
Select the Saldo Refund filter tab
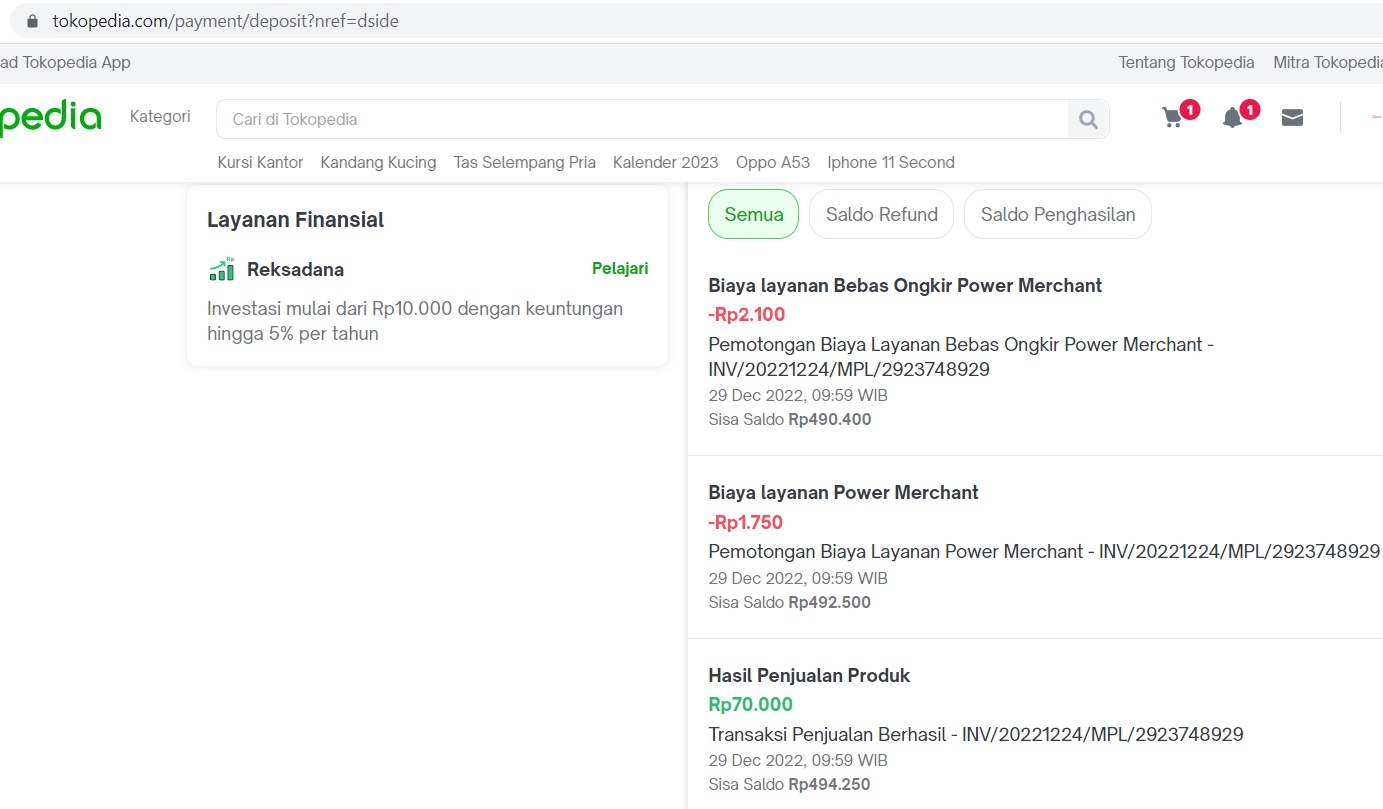tap(881, 214)
